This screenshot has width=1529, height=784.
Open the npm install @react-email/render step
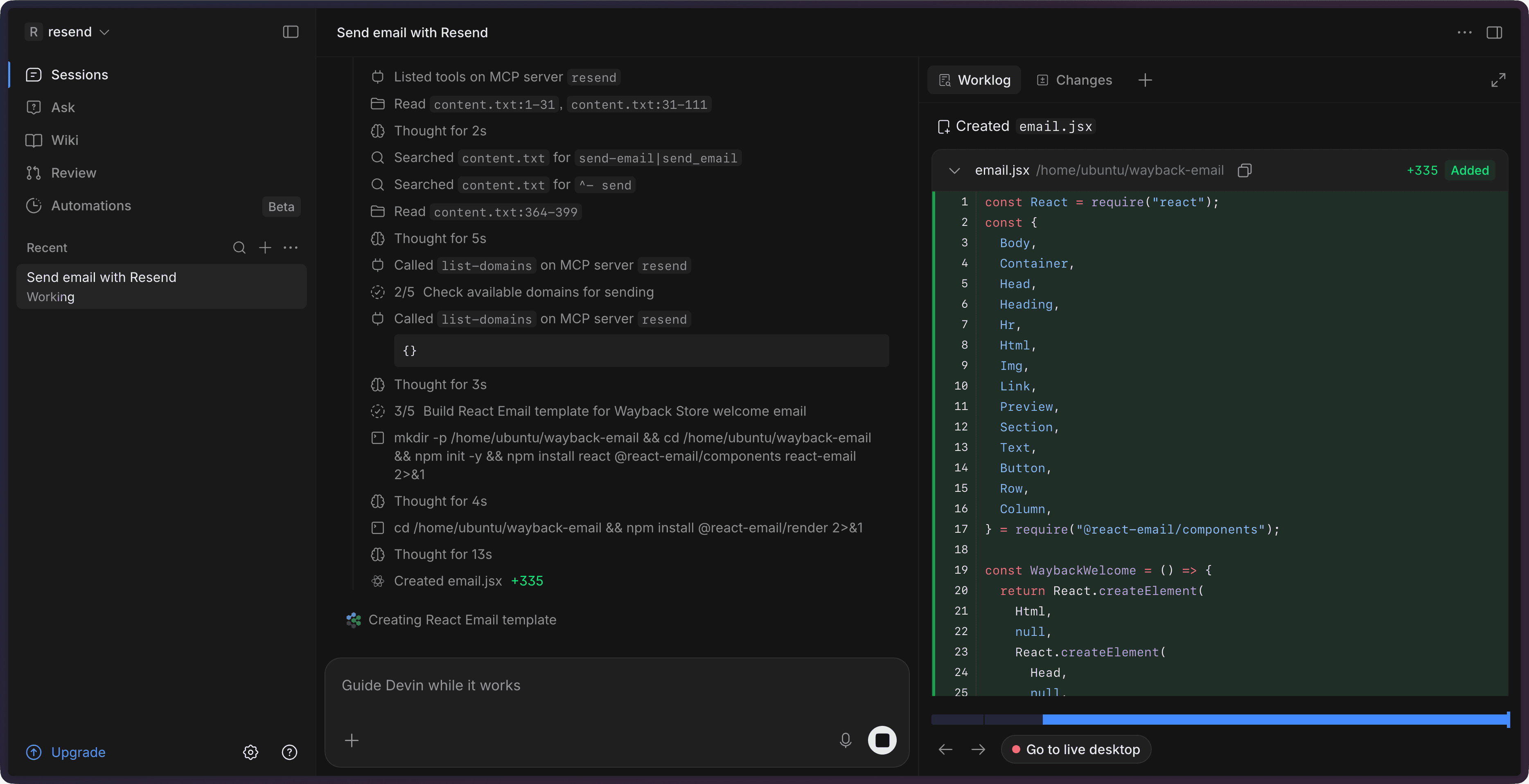[617, 527]
